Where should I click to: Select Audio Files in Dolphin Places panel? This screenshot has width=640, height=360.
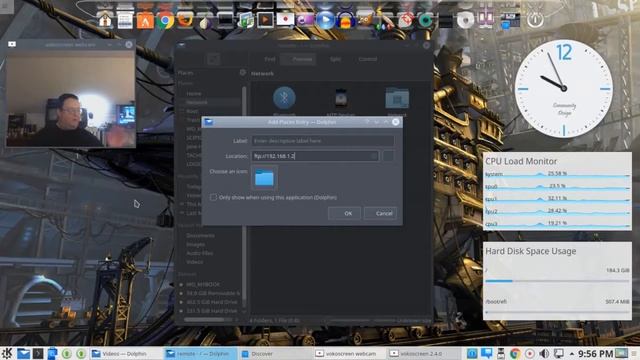click(200, 253)
